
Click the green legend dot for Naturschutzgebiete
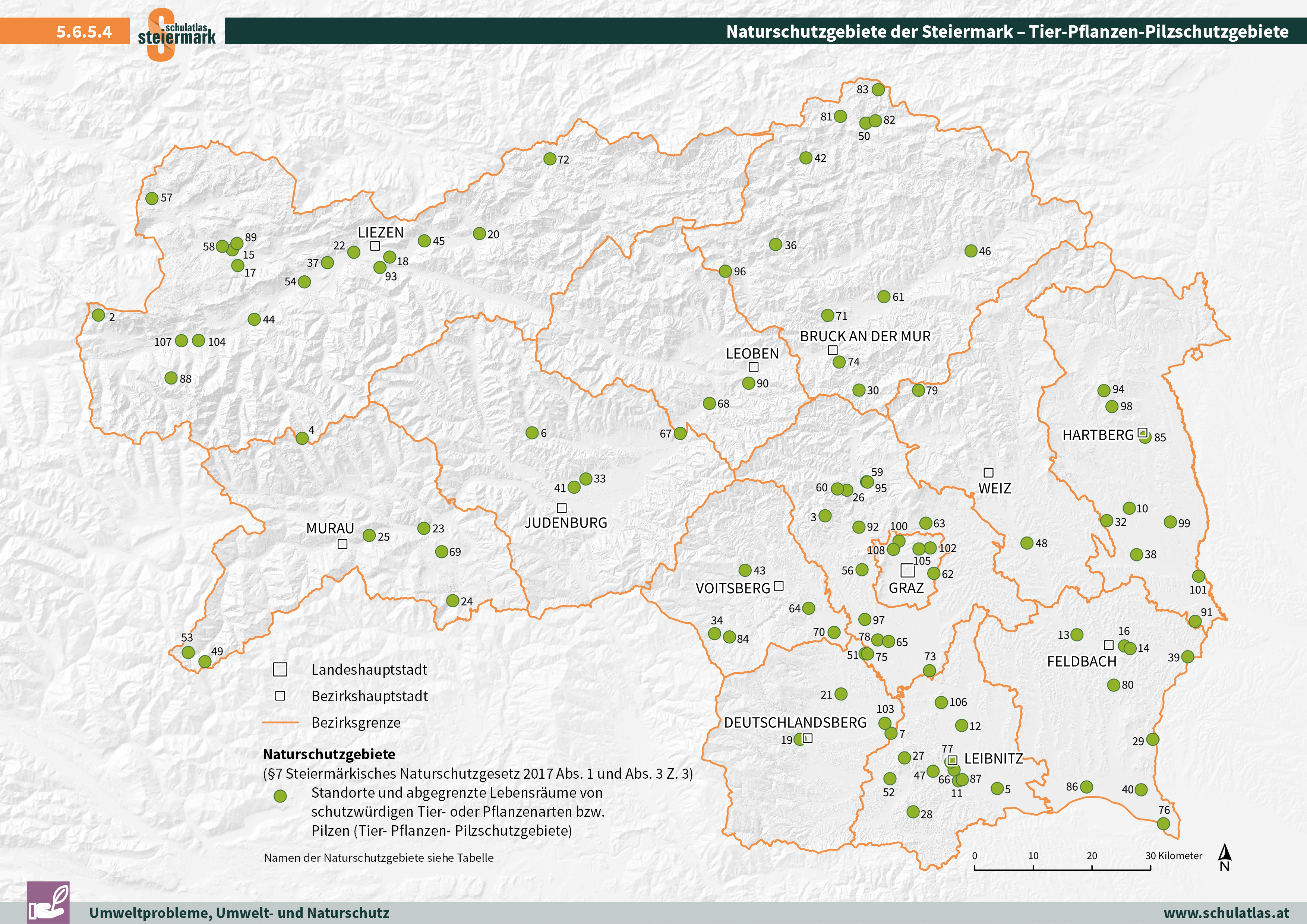[280, 796]
